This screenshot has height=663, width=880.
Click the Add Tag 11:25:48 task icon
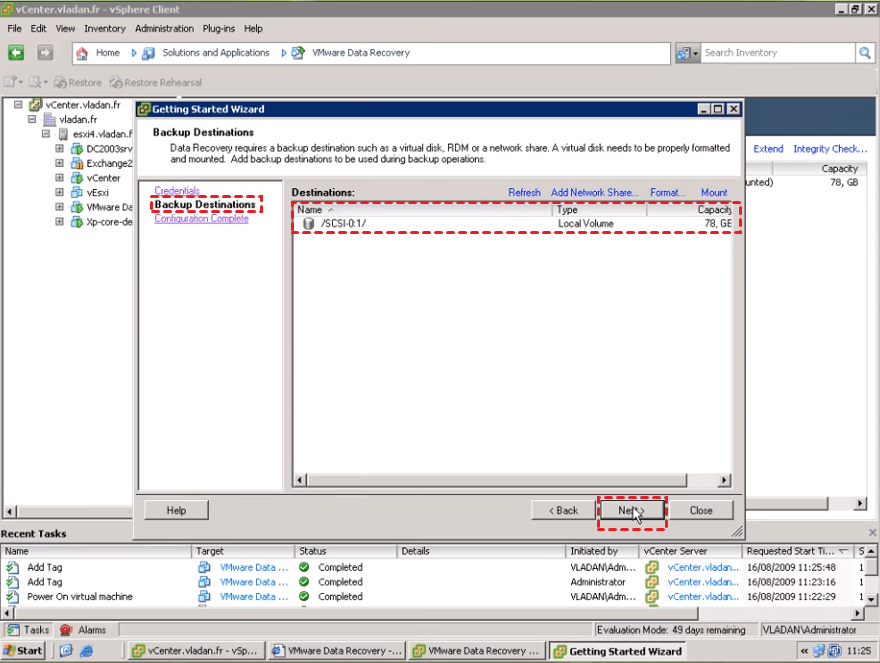(12, 568)
